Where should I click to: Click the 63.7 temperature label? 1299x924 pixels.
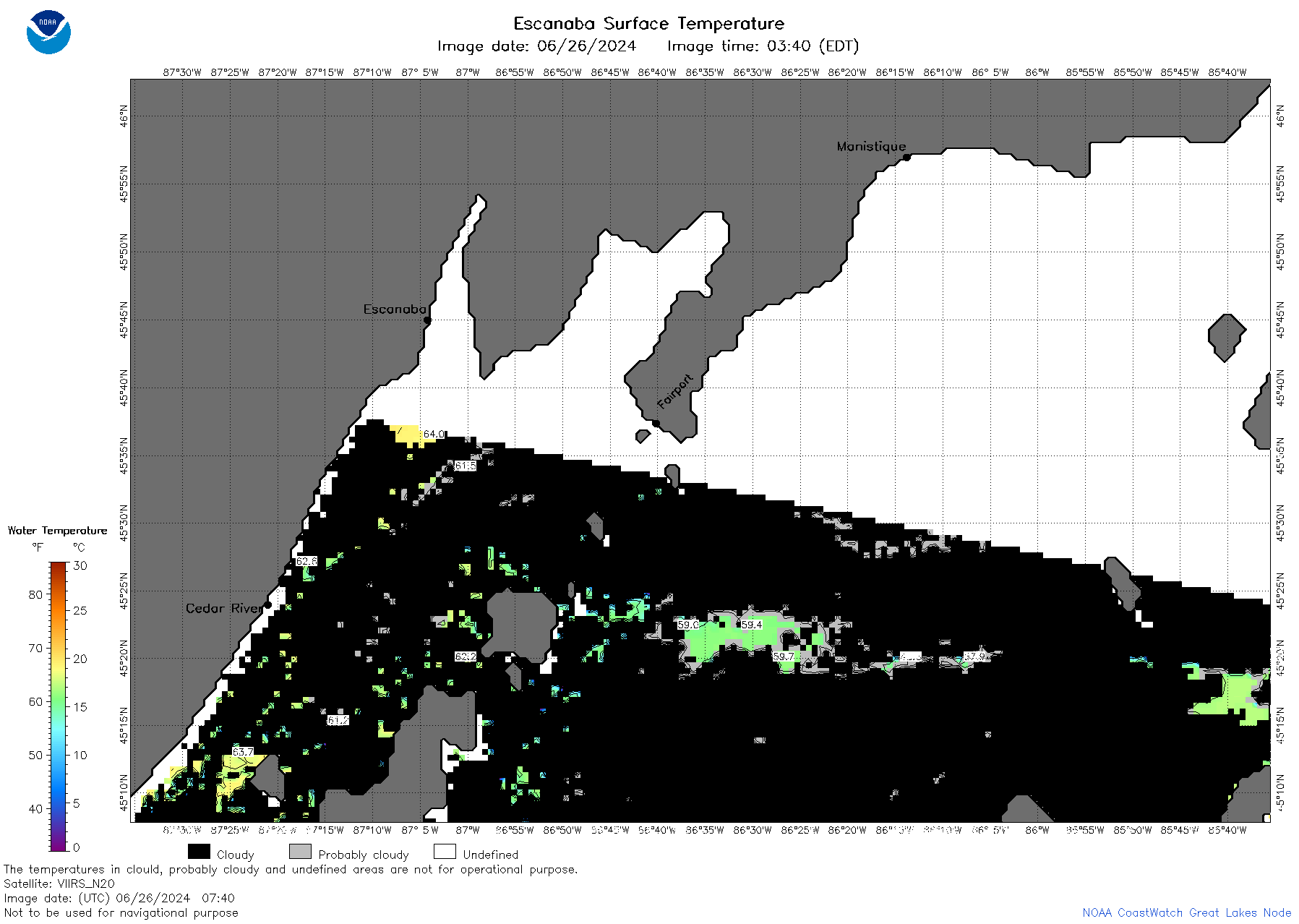tap(243, 752)
